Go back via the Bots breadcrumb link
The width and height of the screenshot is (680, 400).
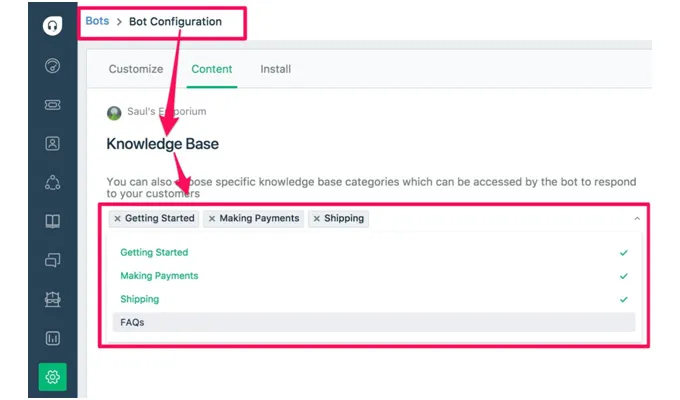tap(97, 21)
